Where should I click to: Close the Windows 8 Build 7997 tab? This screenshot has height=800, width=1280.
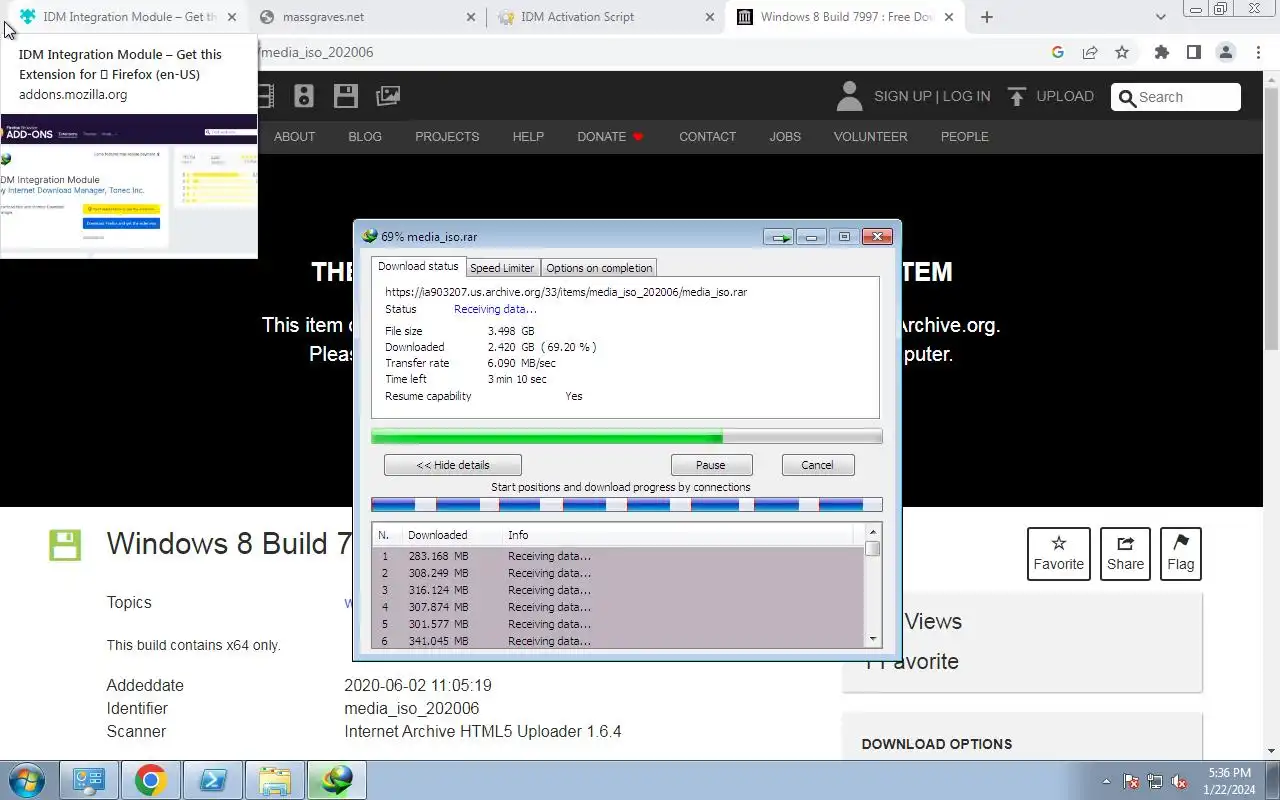pos(949,17)
